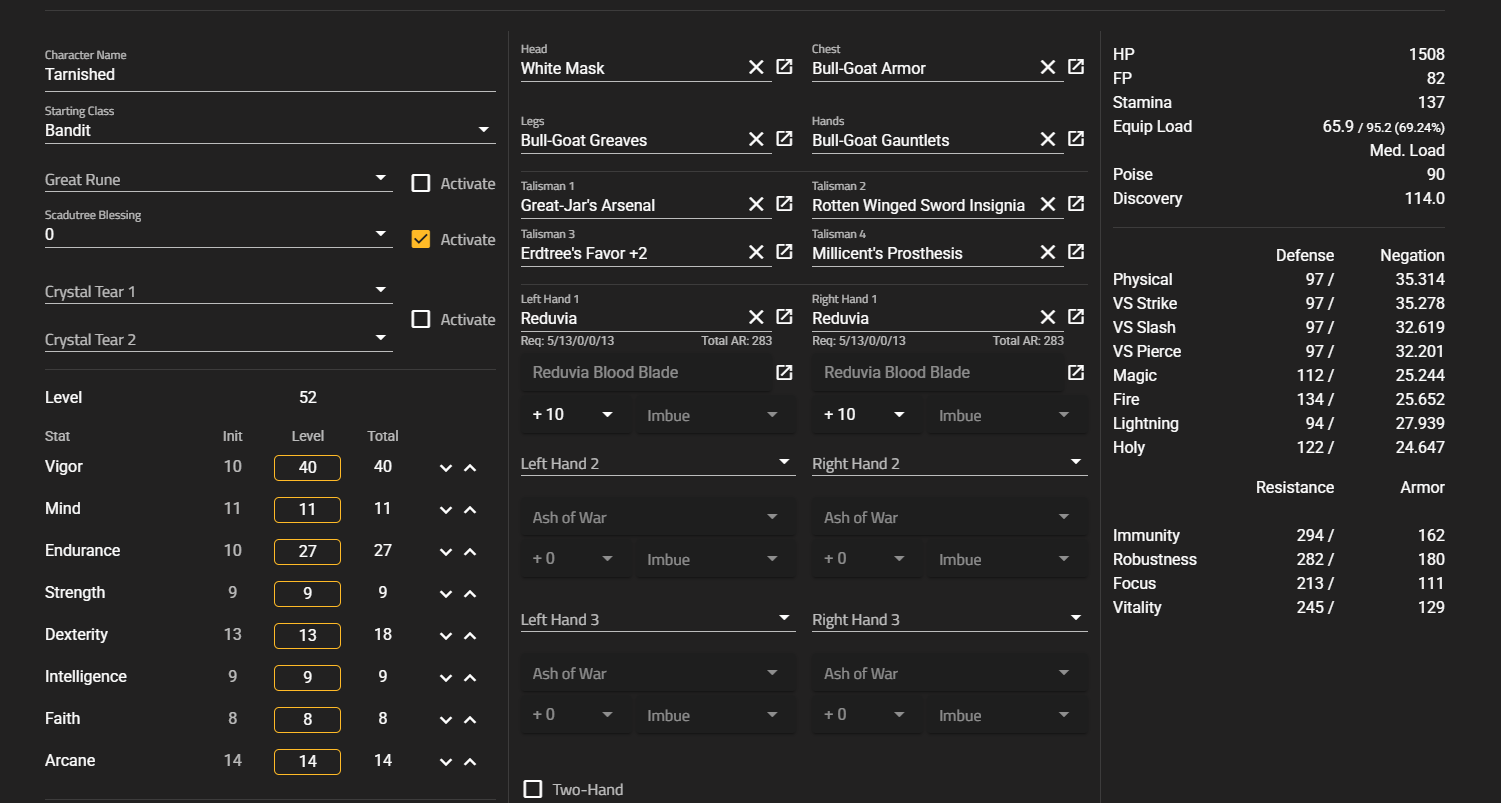Clear Great-Jar's Arsenal talisman
Screen dimensions: 1501x803
pos(756,204)
